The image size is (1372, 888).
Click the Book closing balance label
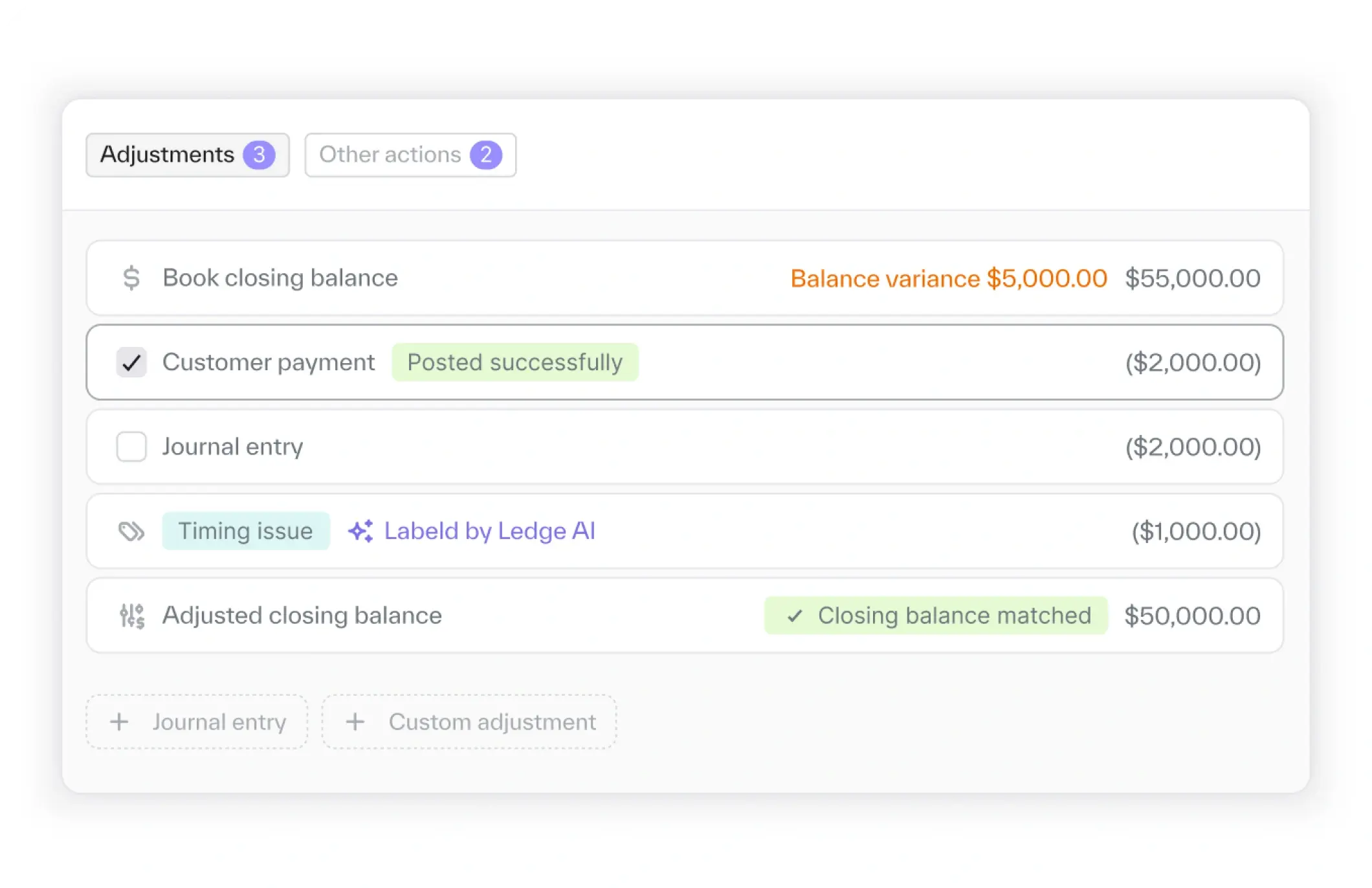click(280, 278)
